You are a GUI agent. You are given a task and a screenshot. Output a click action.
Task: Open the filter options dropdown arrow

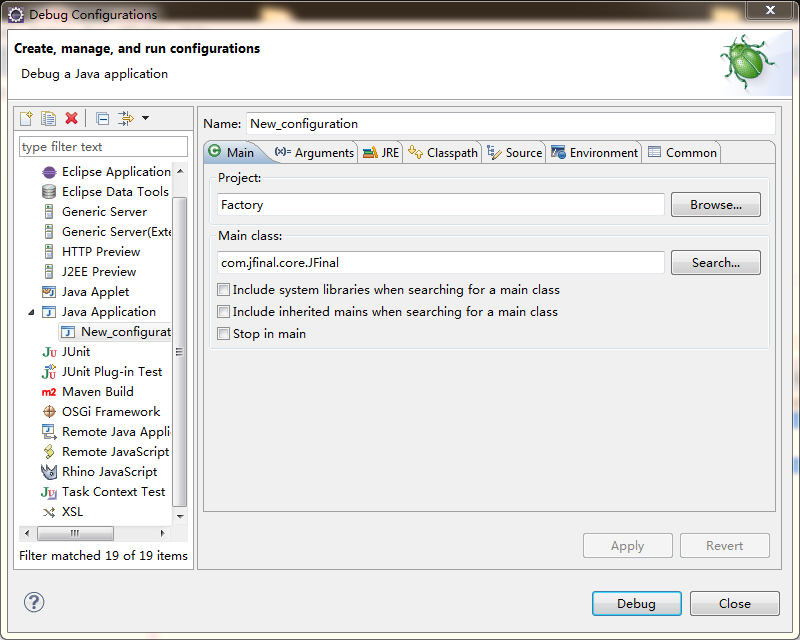(x=145, y=118)
